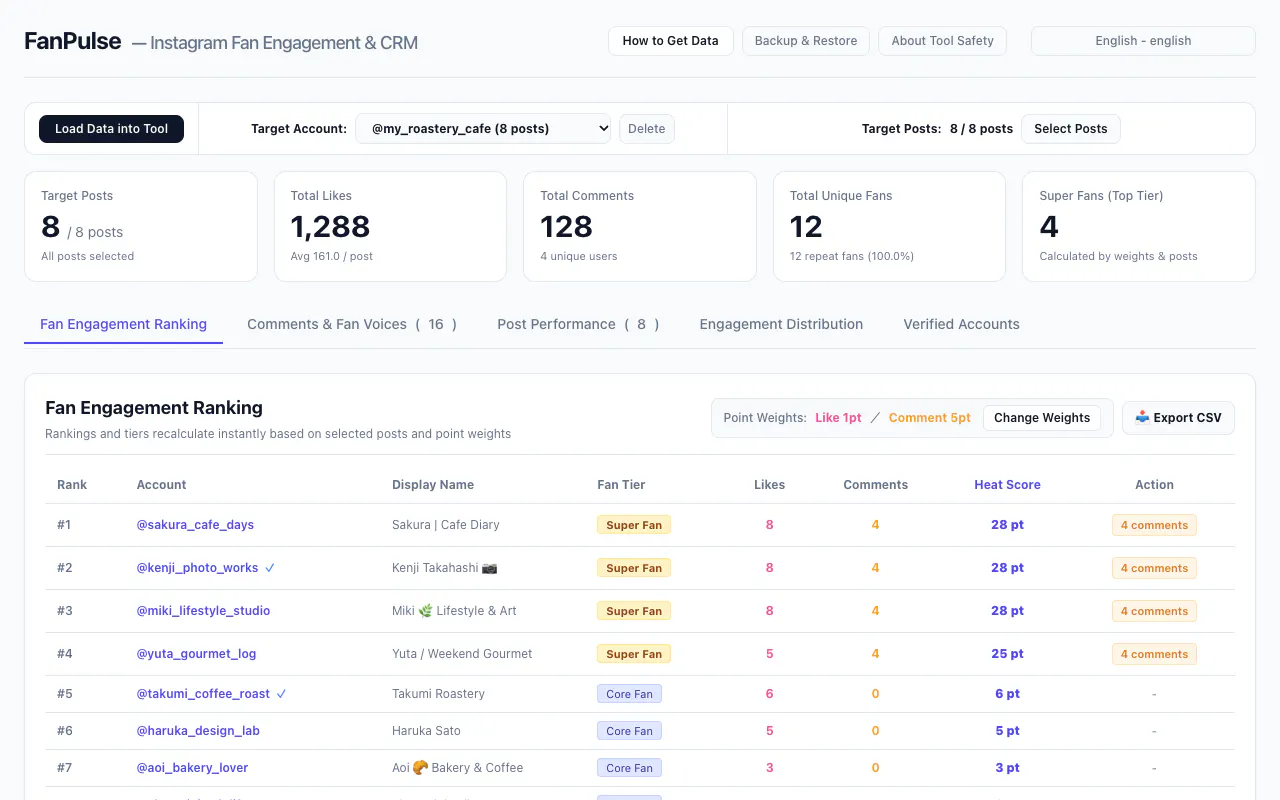The image size is (1280, 800).
Task: Click the Super Fans (Top Tier) card
Action: point(1138,226)
